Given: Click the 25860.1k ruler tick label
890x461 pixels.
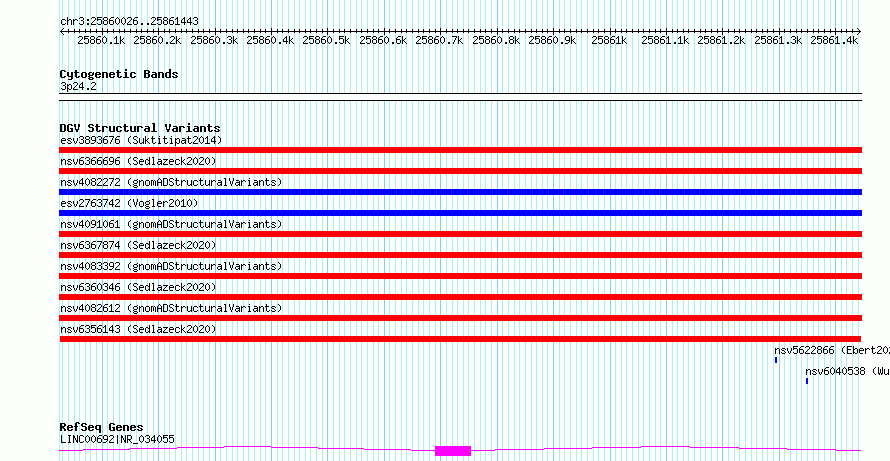Looking at the screenshot, I should (x=101, y=40).
